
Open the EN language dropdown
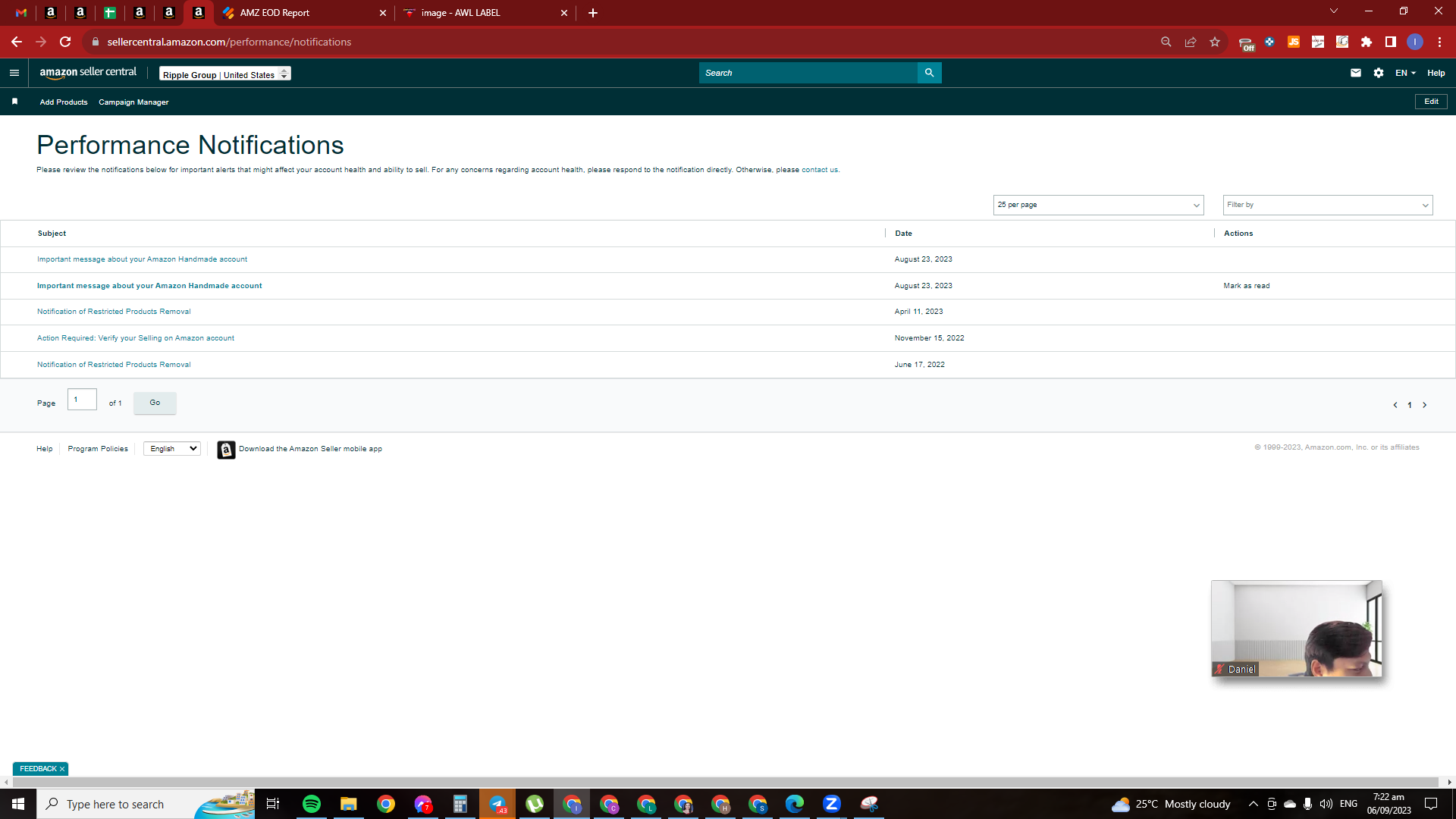[x=1405, y=73]
